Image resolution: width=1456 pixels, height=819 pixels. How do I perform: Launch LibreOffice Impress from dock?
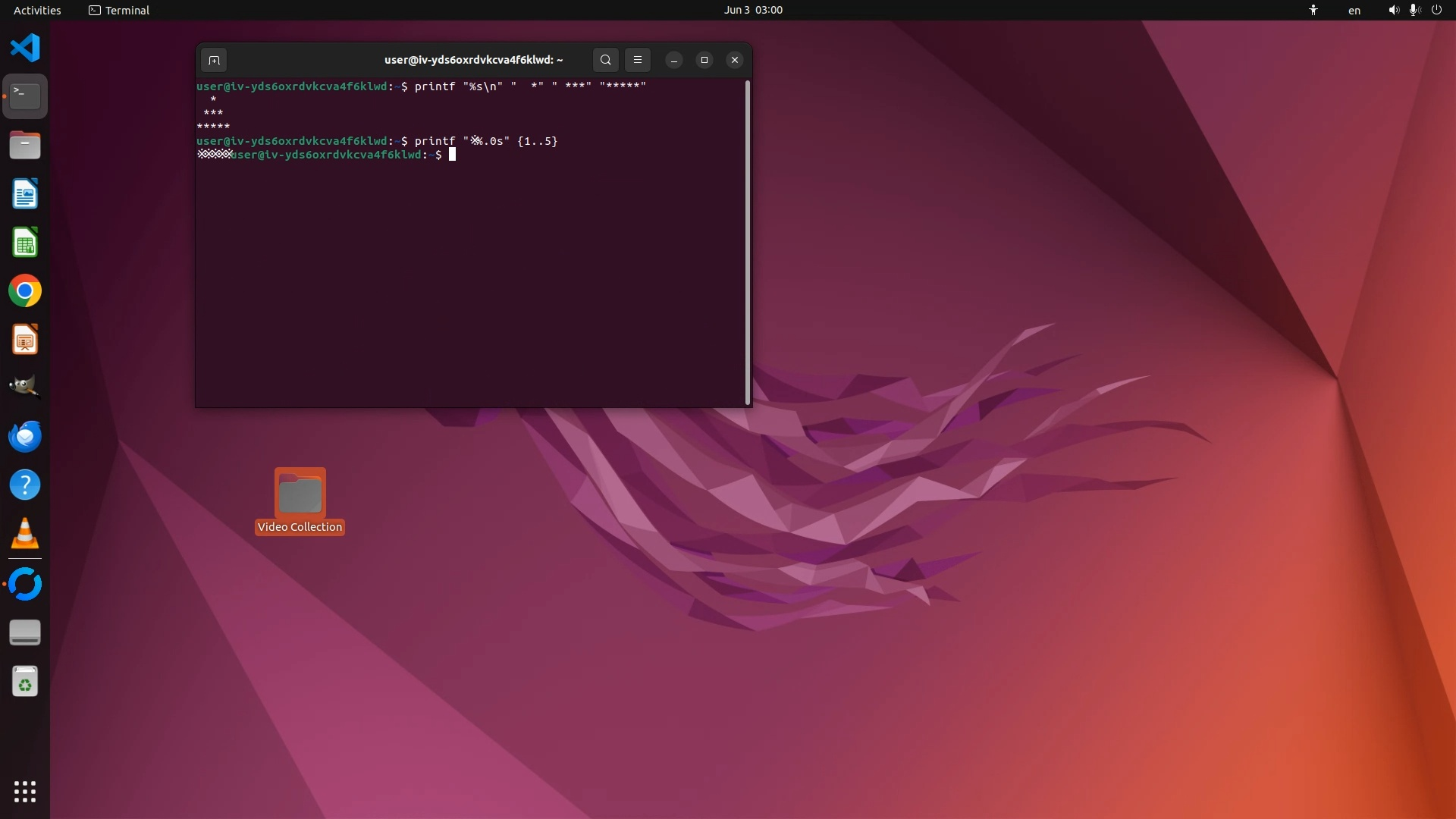25,340
